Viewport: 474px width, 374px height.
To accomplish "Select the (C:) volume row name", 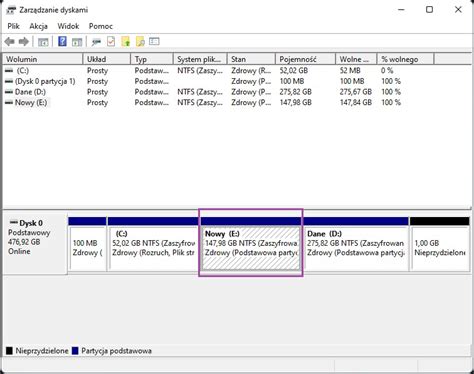I will tap(22, 71).
